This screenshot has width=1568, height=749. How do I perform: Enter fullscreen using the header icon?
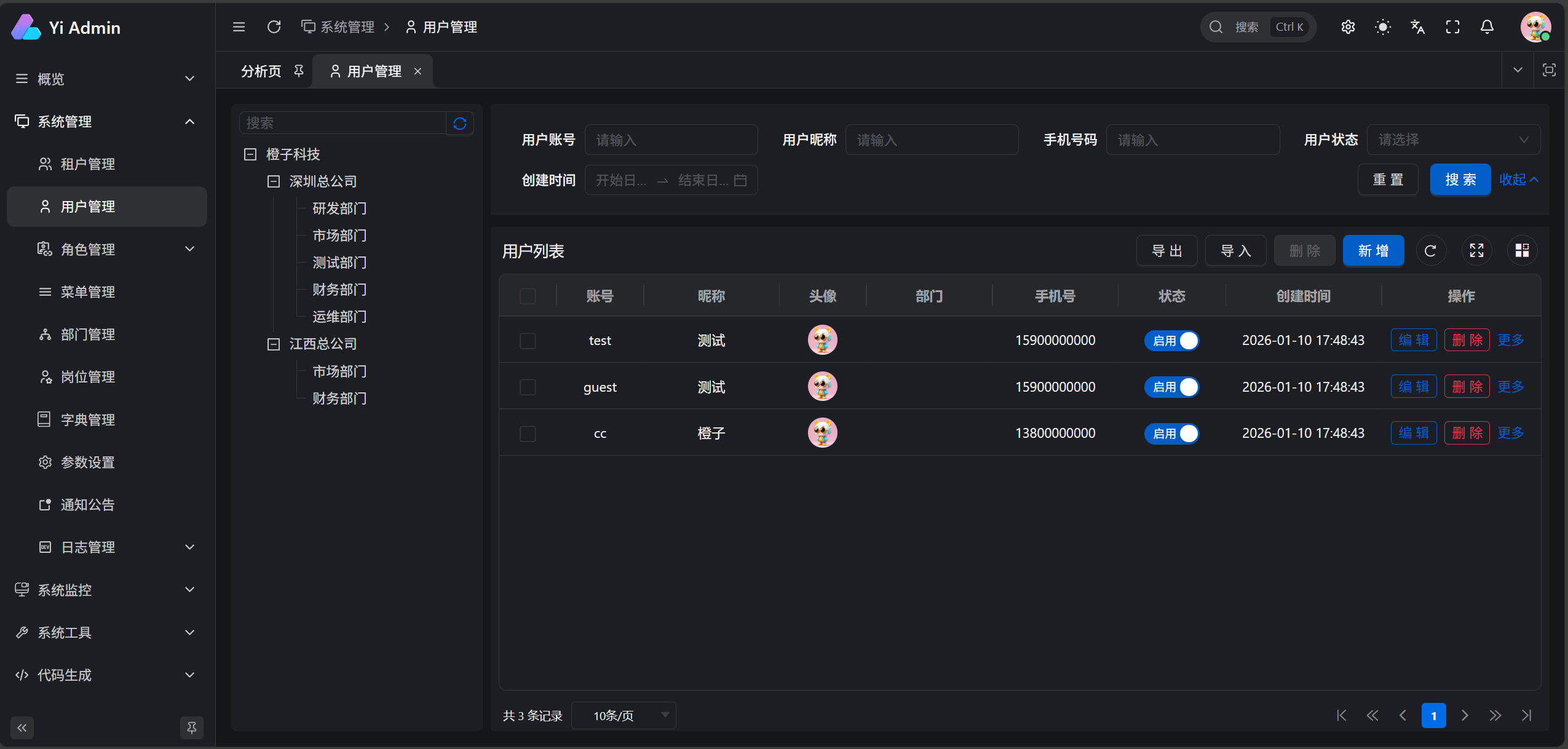(1452, 27)
